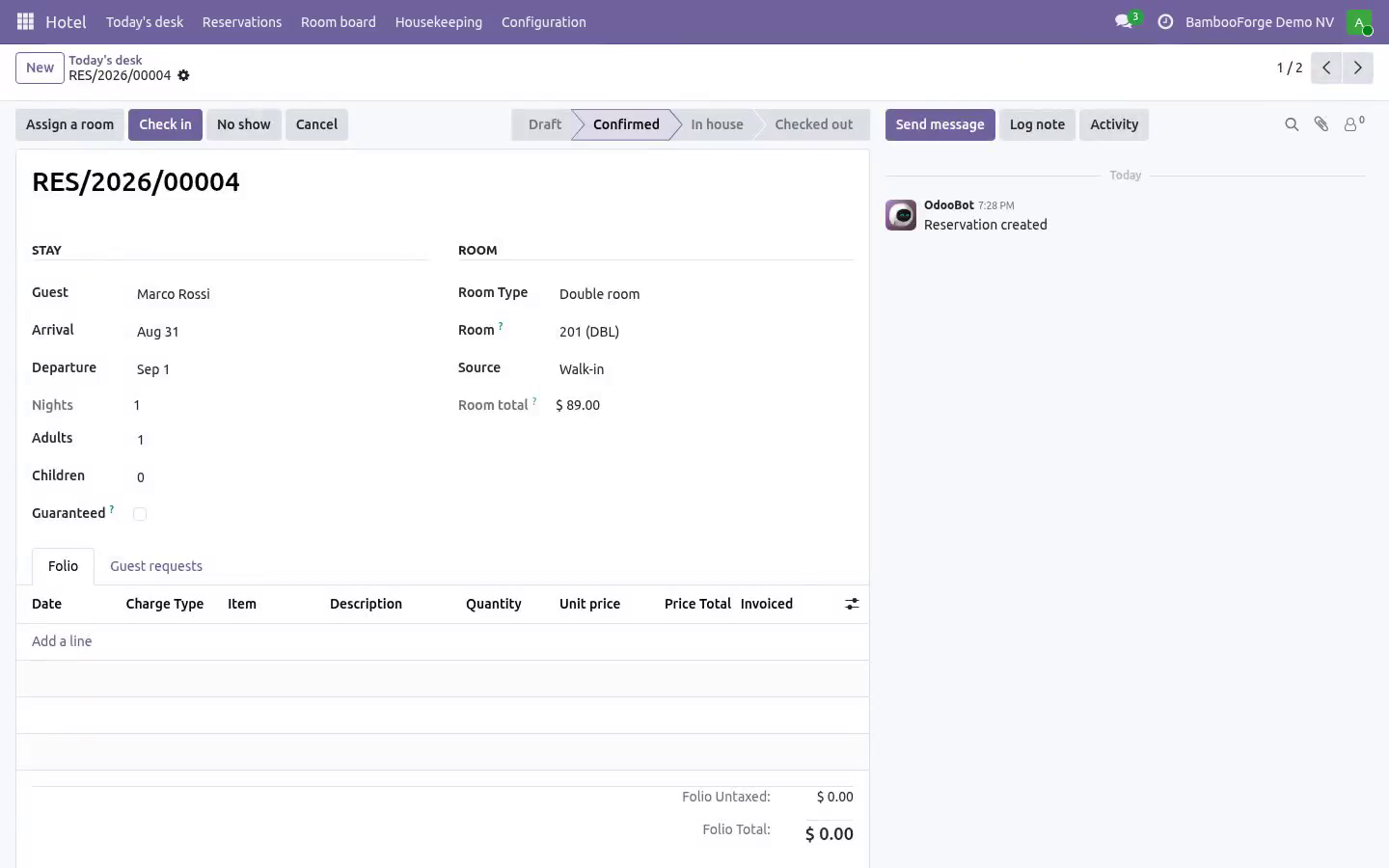The width and height of the screenshot is (1389, 868).
Task: Open the apps grid menu icon
Action: (26, 21)
